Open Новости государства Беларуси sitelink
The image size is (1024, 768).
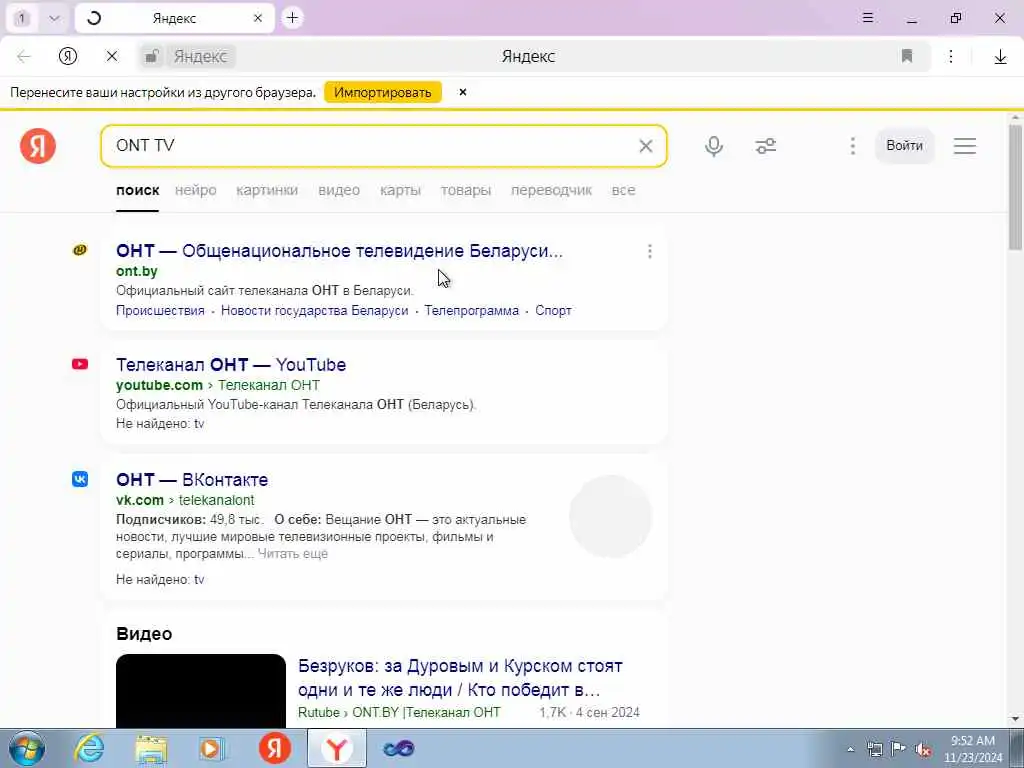pyautogui.click(x=314, y=311)
